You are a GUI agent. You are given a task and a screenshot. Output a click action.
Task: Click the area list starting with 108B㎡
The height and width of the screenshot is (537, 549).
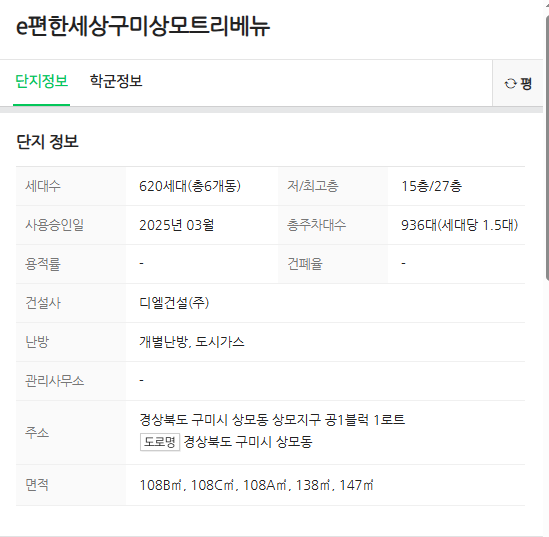(x=256, y=485)
